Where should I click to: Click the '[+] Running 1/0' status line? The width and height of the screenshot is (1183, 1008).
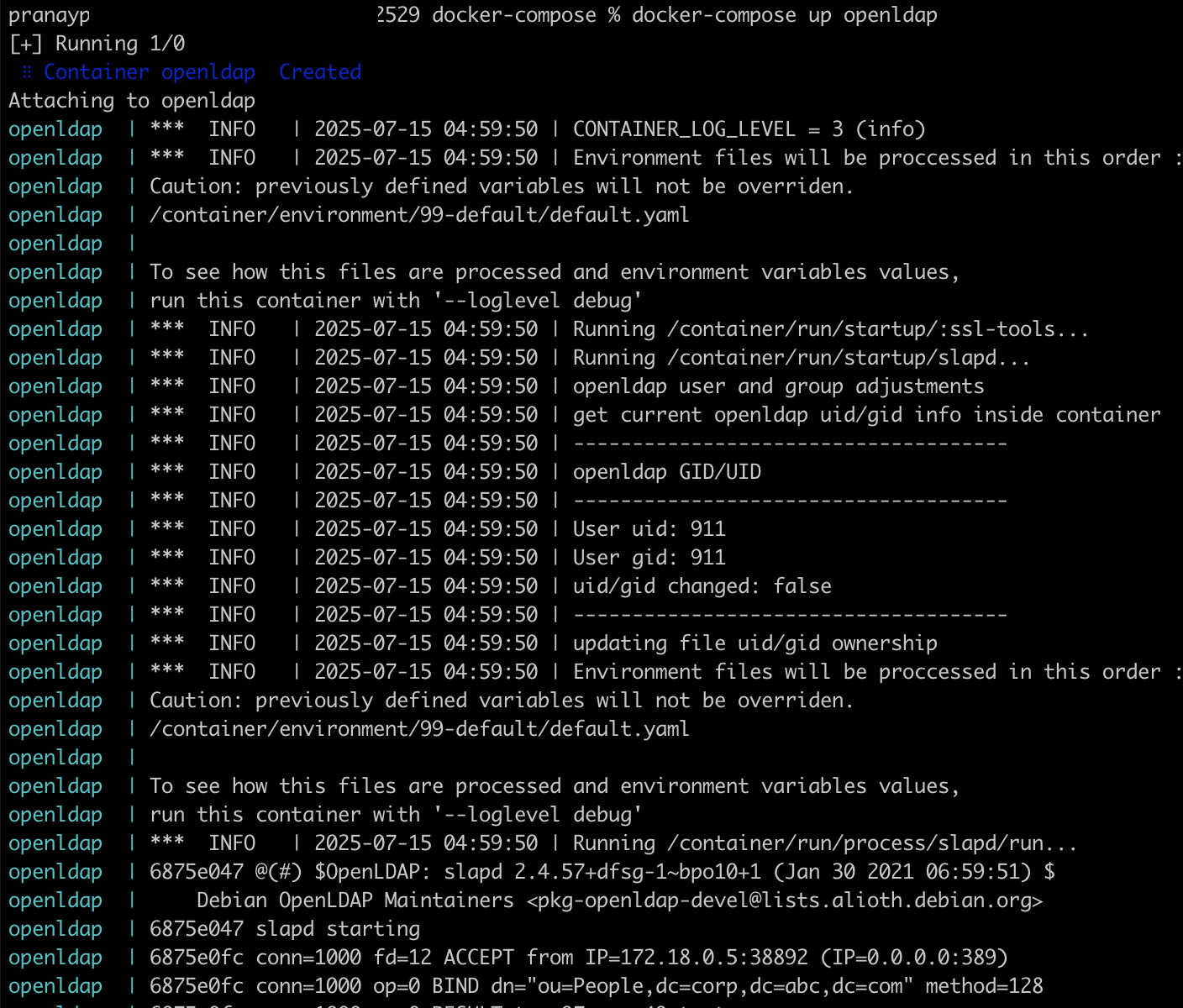pos(97,44)
